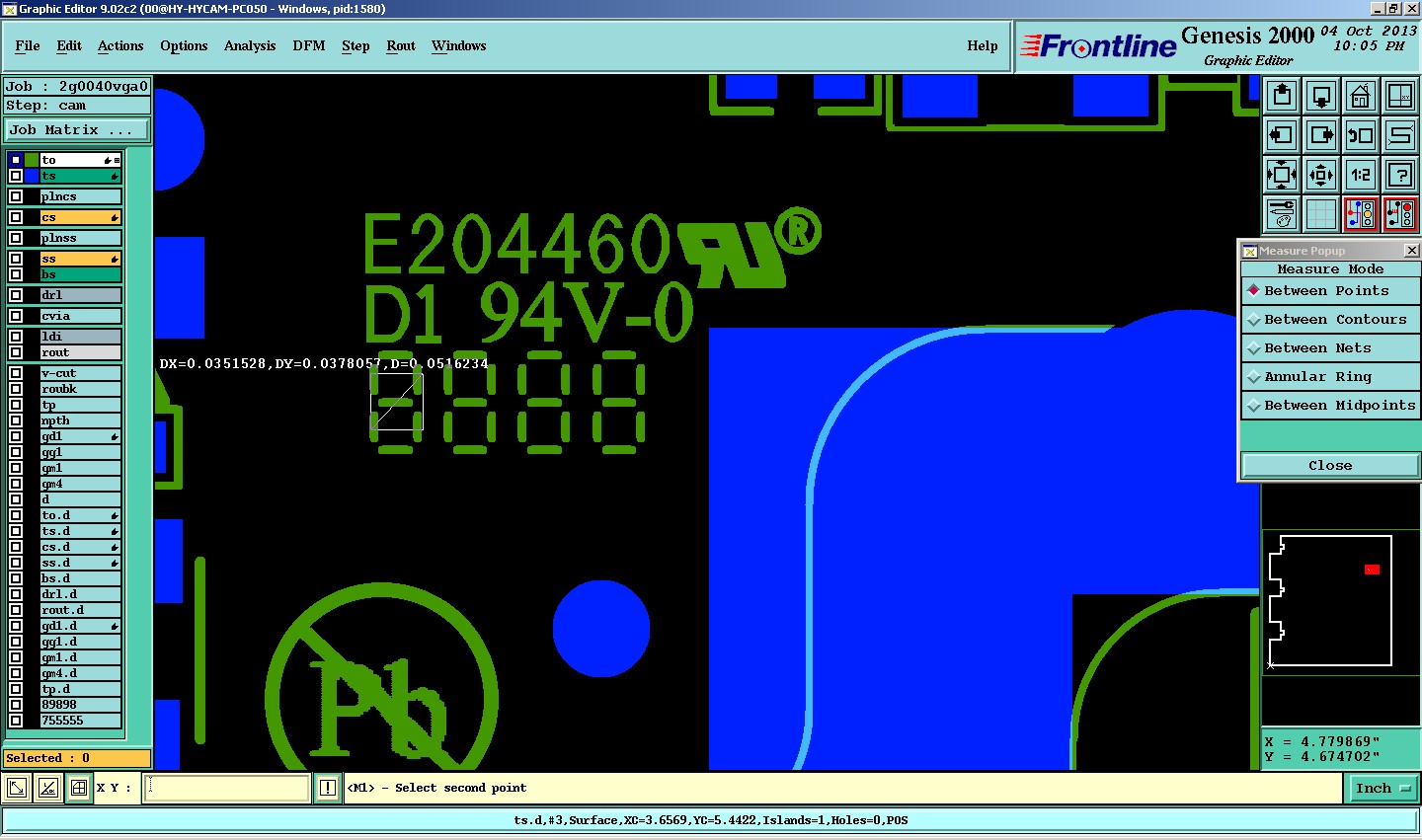Select the 'bs' layer name

[x=81, y=274]
